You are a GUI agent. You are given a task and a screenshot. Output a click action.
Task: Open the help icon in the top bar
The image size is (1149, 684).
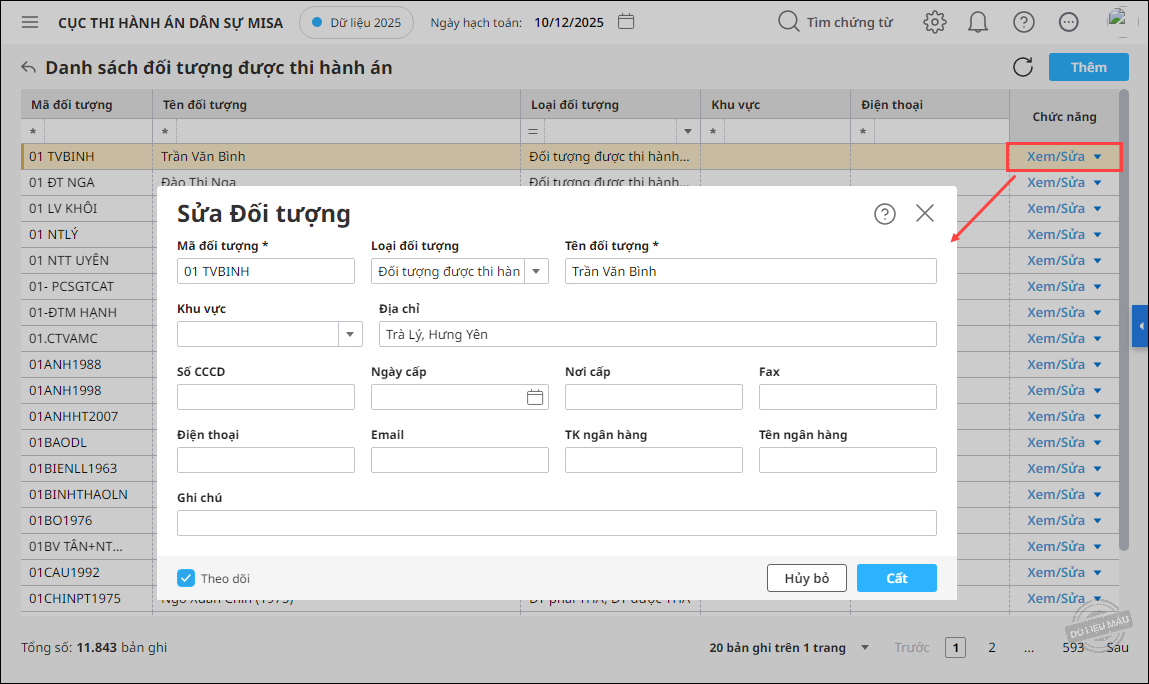click(1024, 22)
